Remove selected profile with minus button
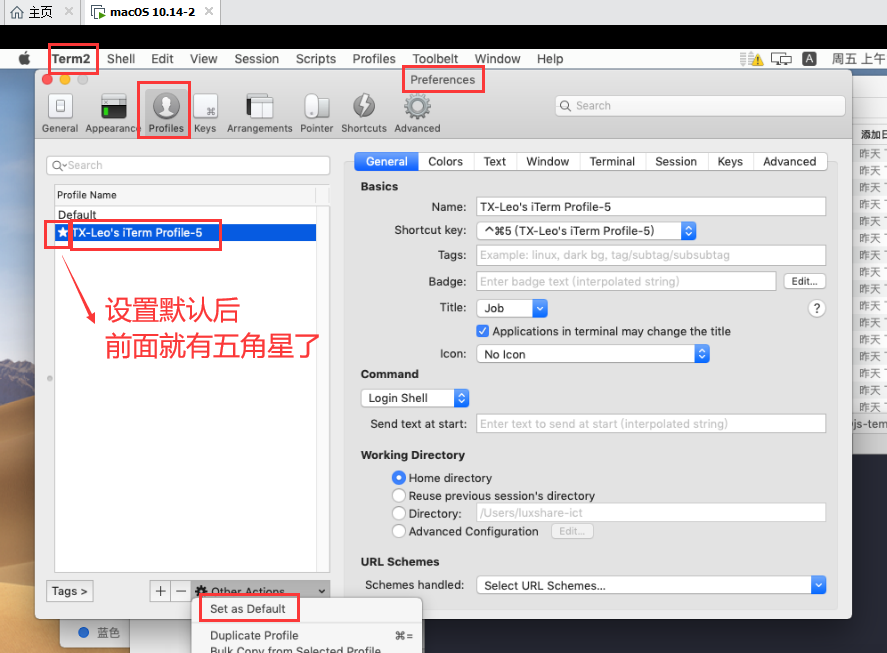Image resolution: width=887 pixels, height=653 pixels. (180, 591)
